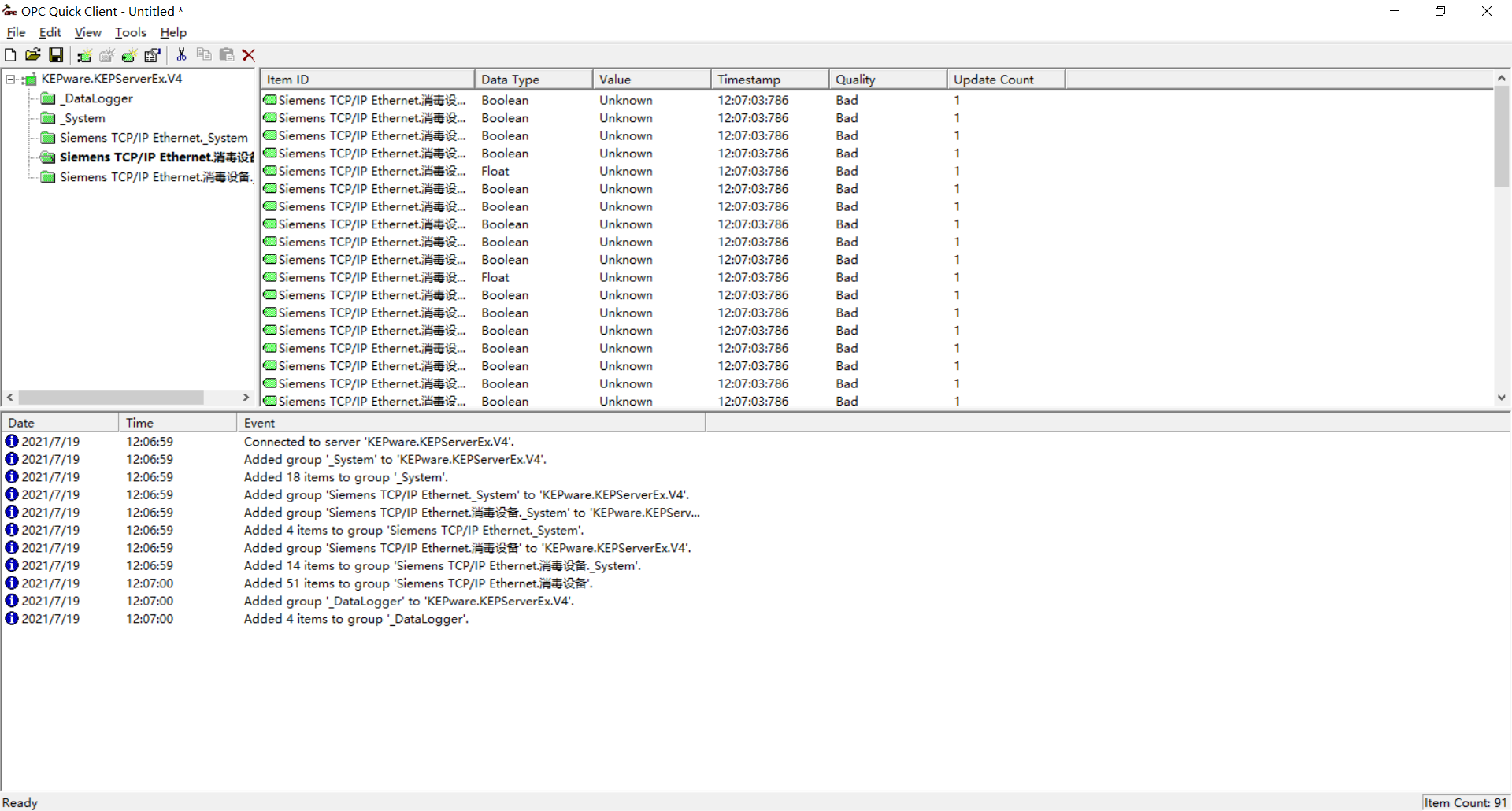Screen dimensions: 1512x811
Task: Open Properties using the toolbar icon
Action: point(152,55)
